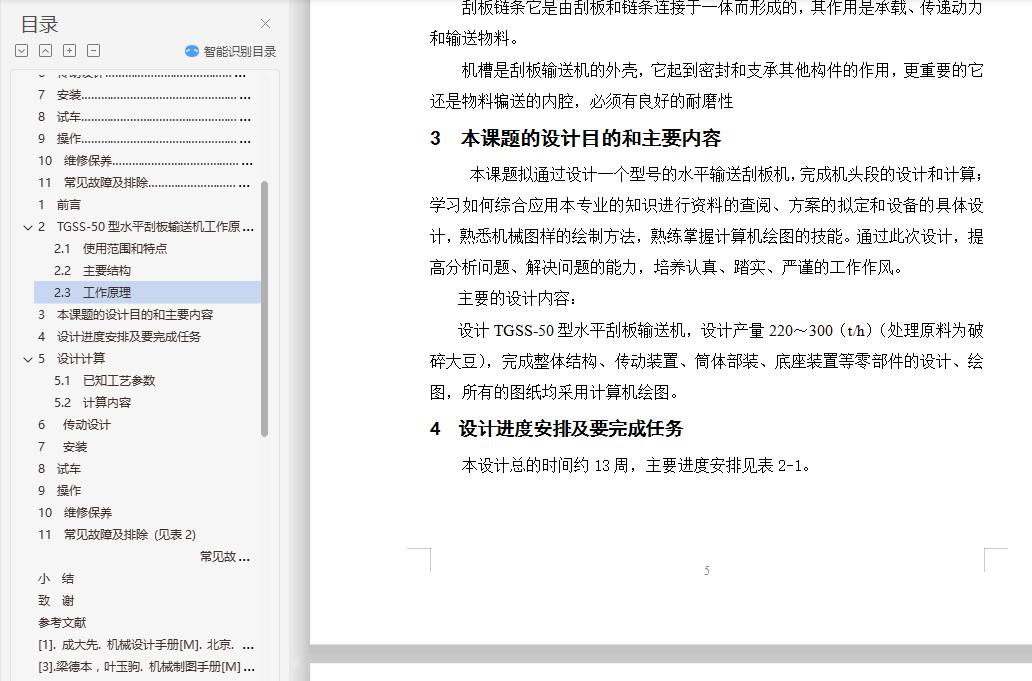The height and width of the screenshot is (681, 1032).
Task: Click text 设计 TGSS-50 型水平刮板输送机 in document body
Action: [574, 330]
